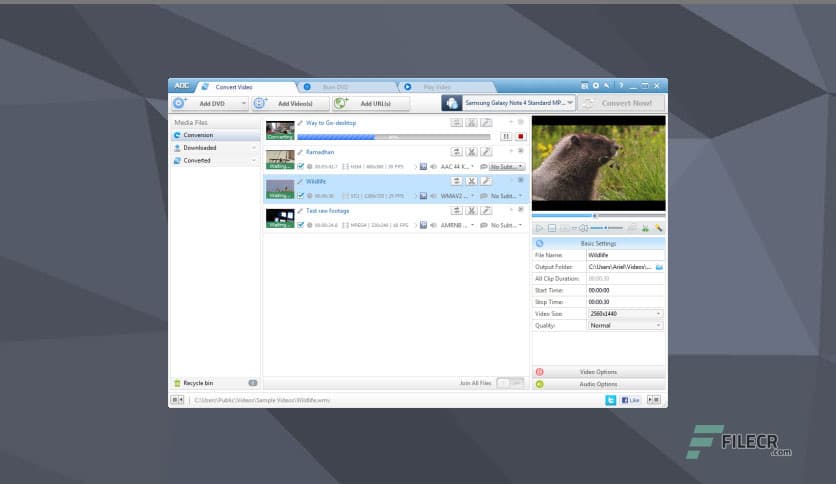Viewport: 836px width, 484px height.
Task: Click the save icon in the Wildlife row
Action: [x=423, y=196]
